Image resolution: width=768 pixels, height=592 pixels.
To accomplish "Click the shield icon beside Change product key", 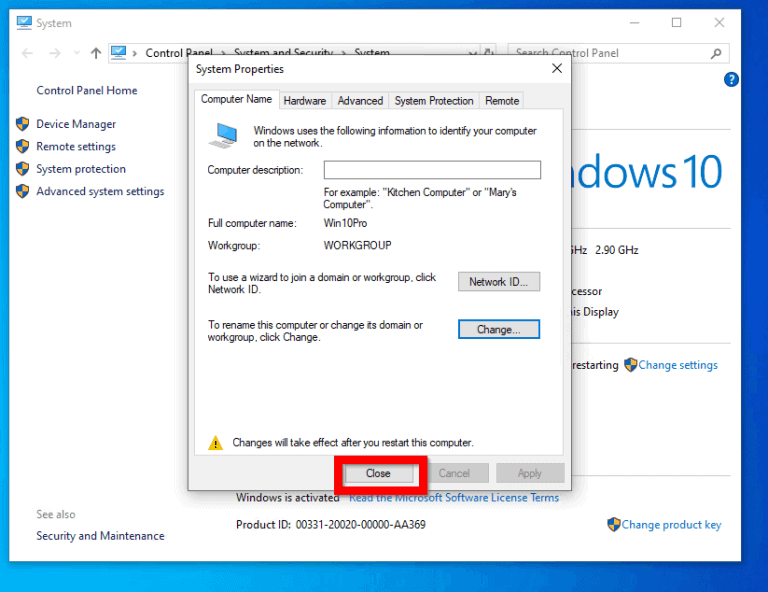I will 614,524.
